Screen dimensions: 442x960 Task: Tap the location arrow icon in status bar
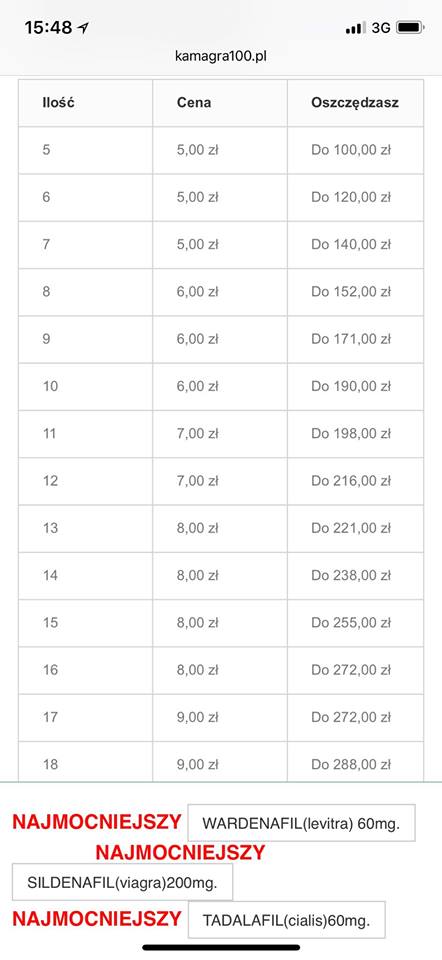[x=84, y=28]
